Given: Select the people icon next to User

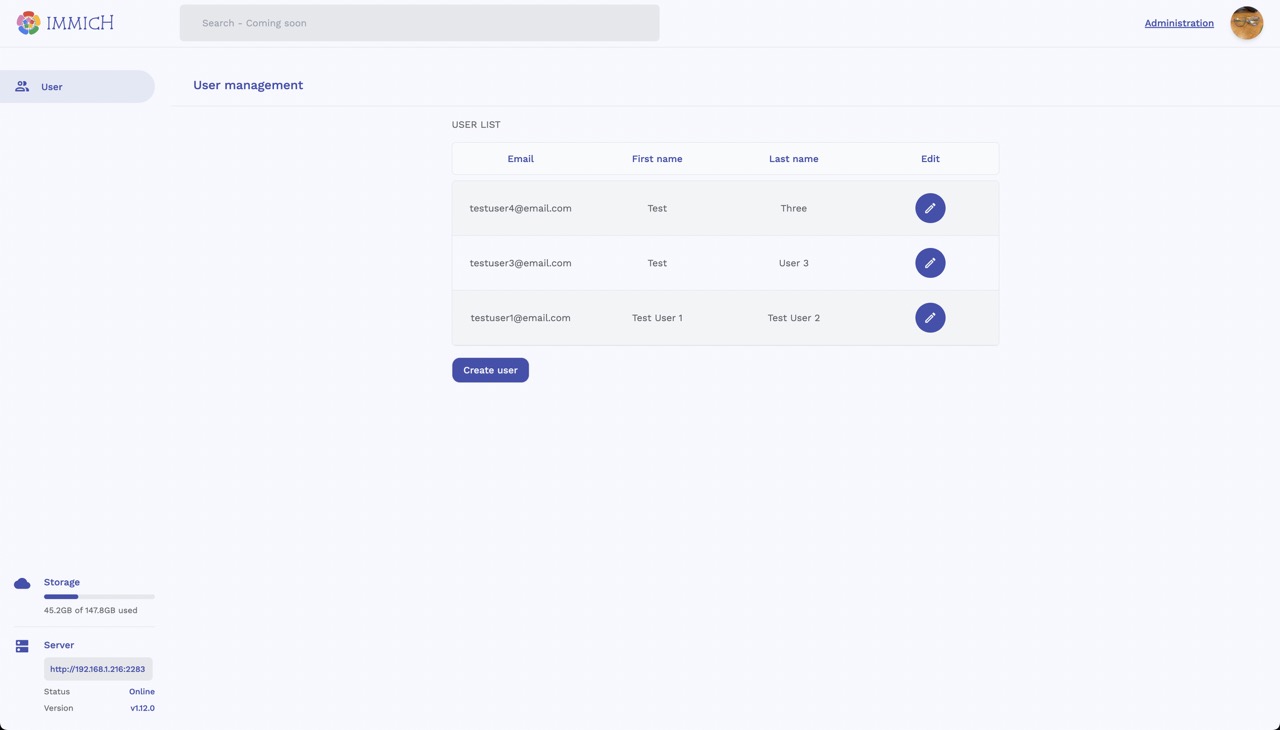Looking at the screenshot, I should (x=22, y=86).
